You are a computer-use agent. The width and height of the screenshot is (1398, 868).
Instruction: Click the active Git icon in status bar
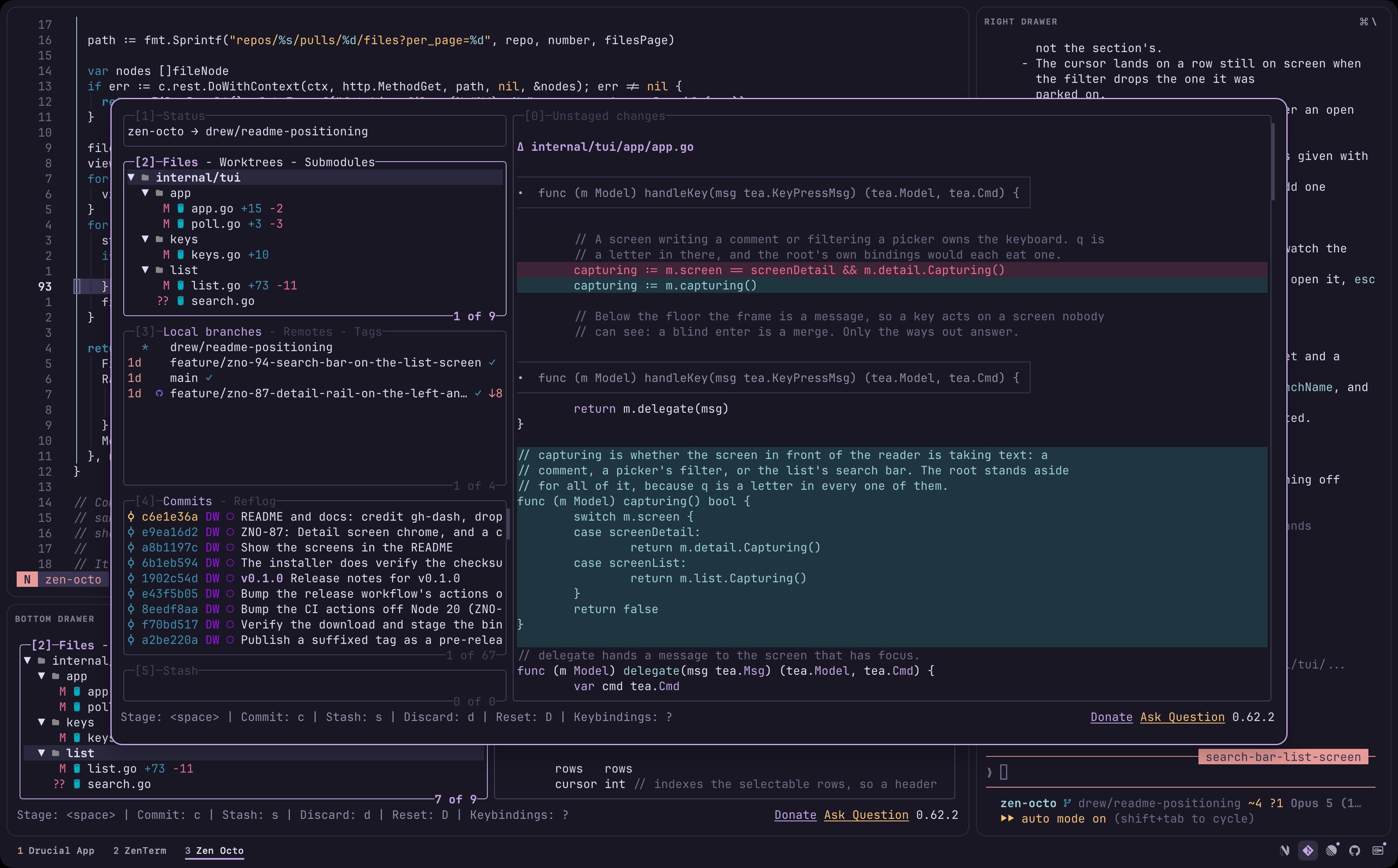click(x=1308, y=850)
